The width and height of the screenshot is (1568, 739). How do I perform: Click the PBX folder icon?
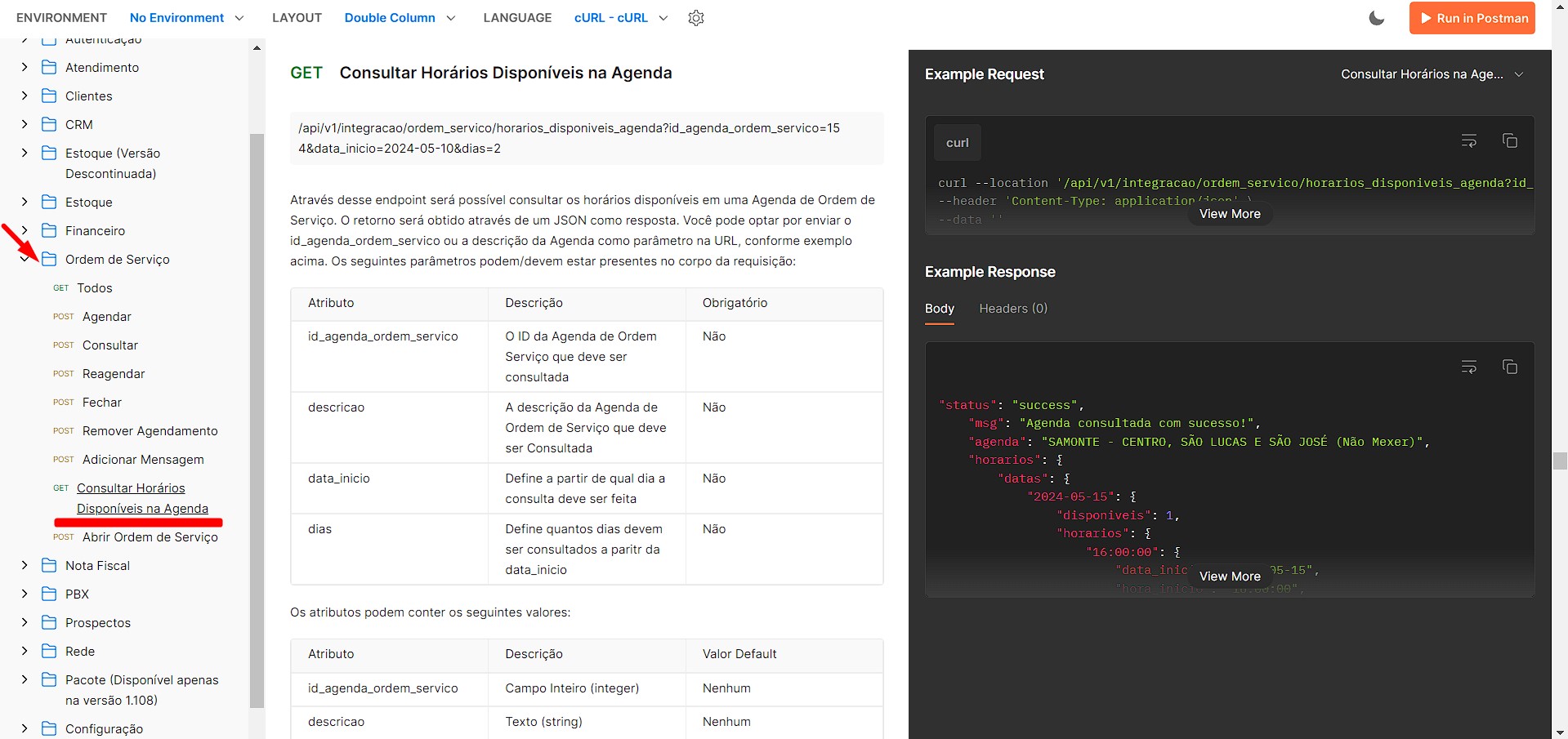(x=49, y=594)
